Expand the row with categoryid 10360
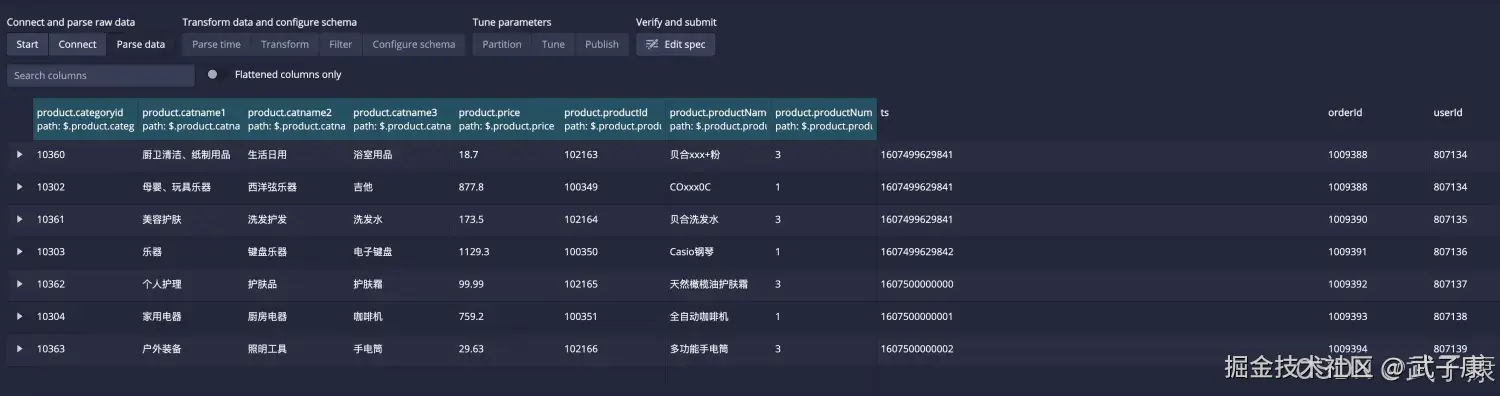Viewport: 1500px width, 396px height. pos(19,155)
